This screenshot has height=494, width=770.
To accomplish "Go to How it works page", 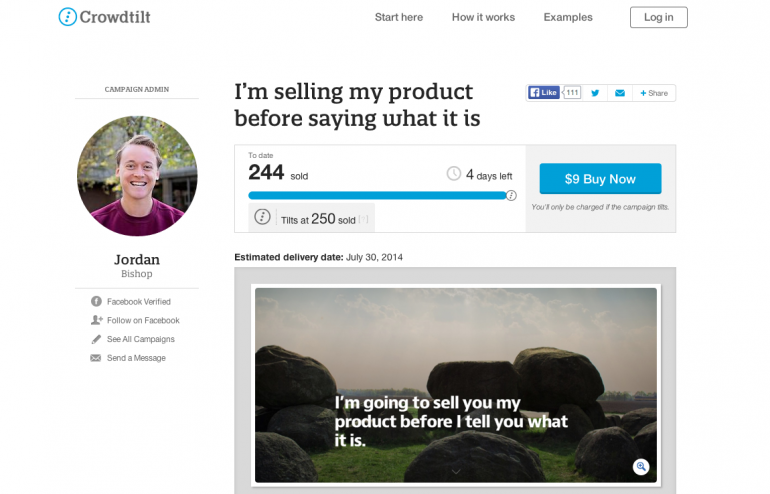I will 483,17.
